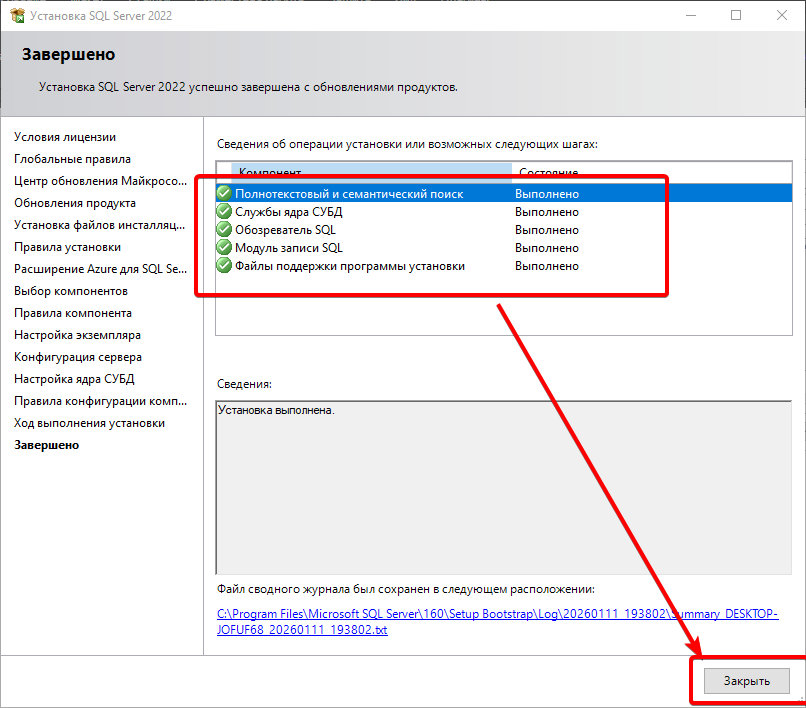This screenshot has height=708, width=806.
Task: Click Выполнено status of Модуль записи SQL
Action: (547, 248)
